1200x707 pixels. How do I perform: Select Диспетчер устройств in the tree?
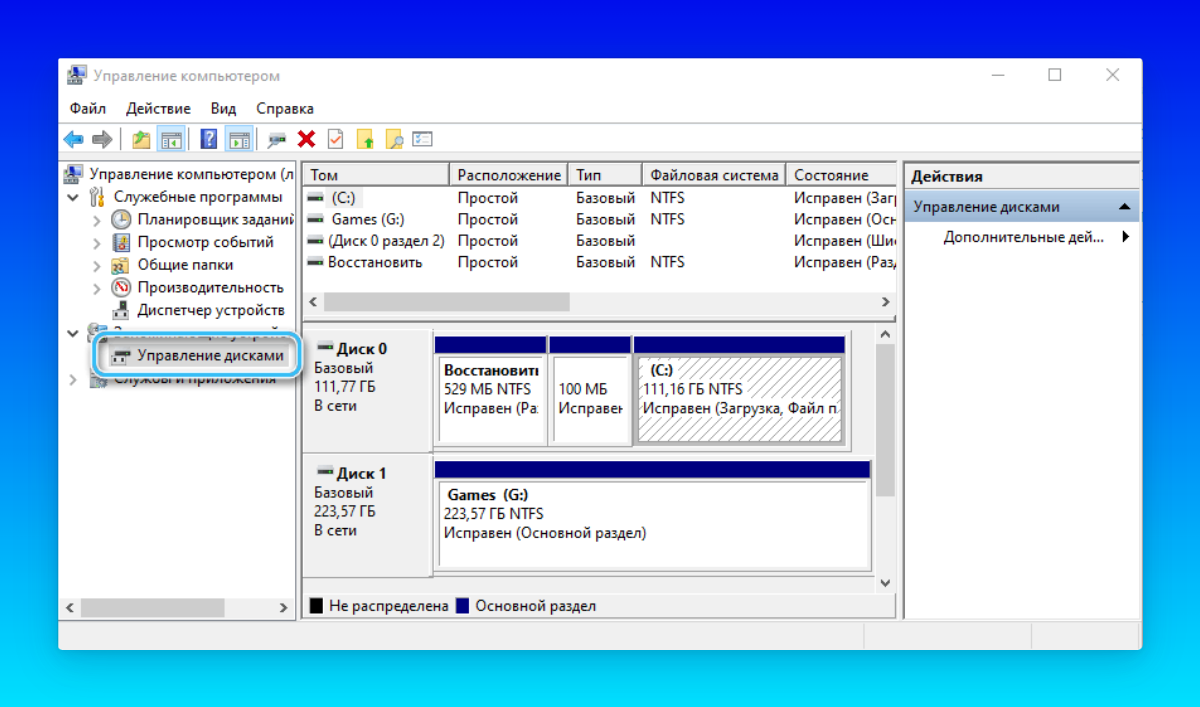point(210,310)
